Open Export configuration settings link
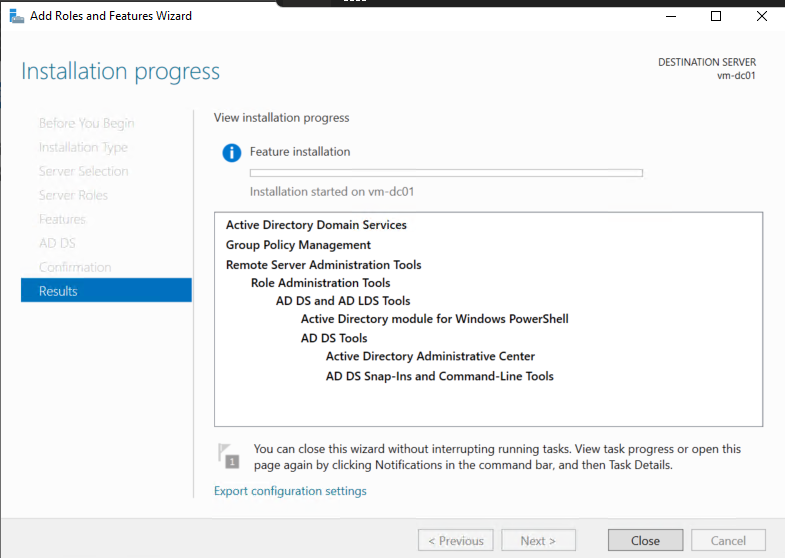 coord(290,491)
